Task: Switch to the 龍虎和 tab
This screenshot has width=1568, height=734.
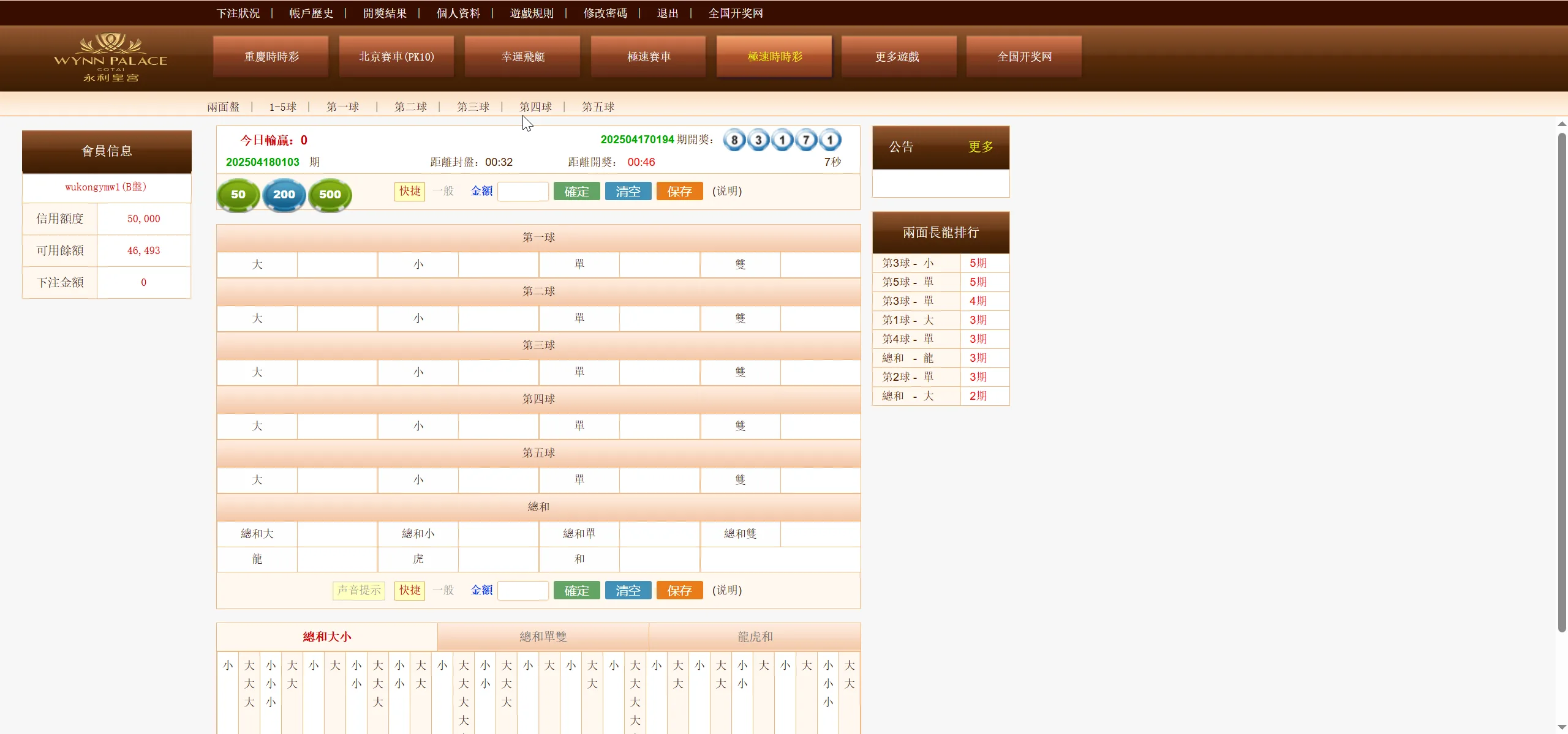Action: [x=755, y=637]
